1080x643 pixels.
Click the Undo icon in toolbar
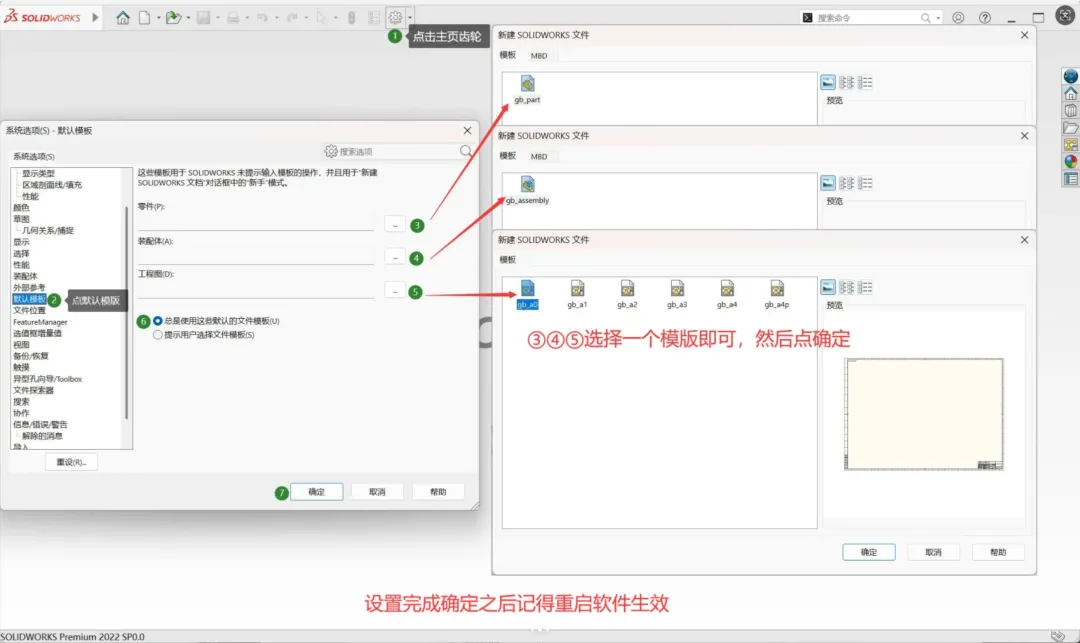pos(262,17)
